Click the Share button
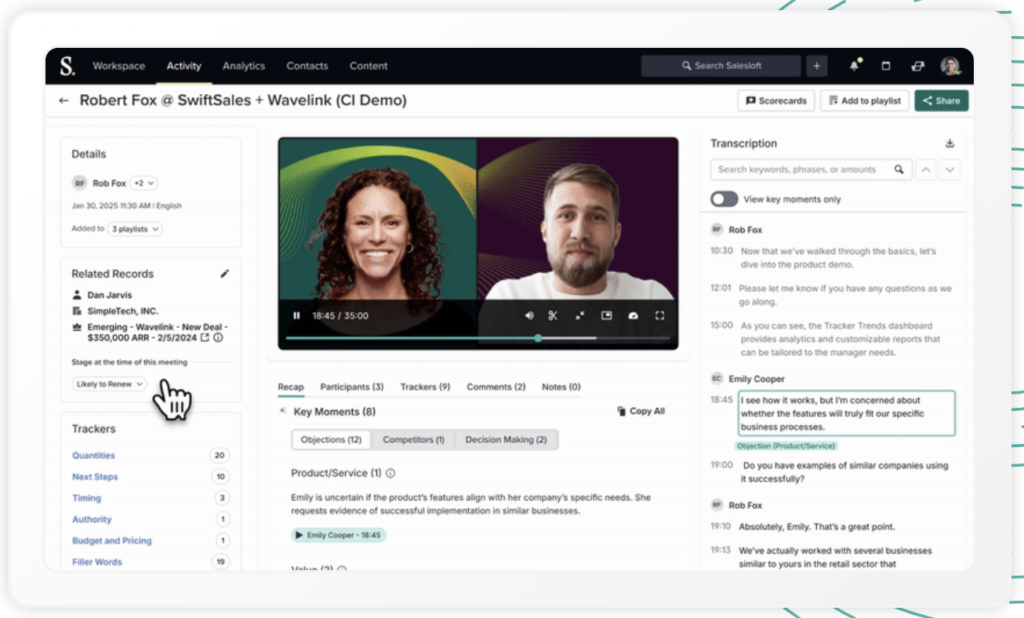 point(941,101)
